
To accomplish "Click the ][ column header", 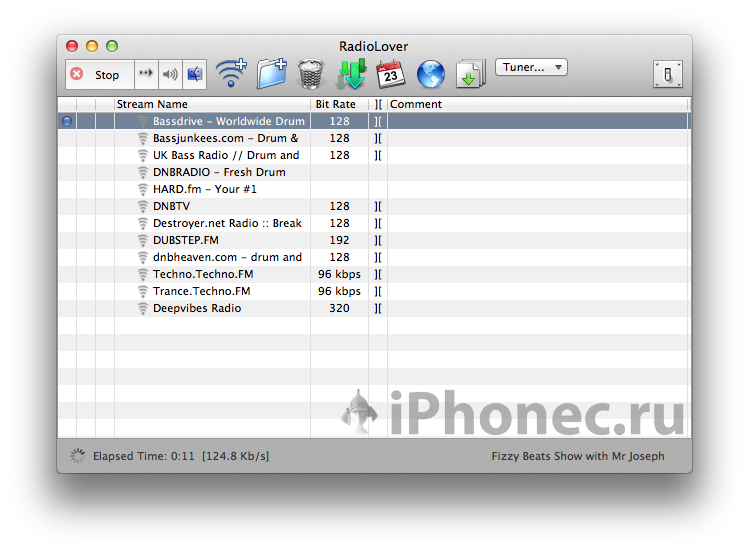I will point(378,104).
